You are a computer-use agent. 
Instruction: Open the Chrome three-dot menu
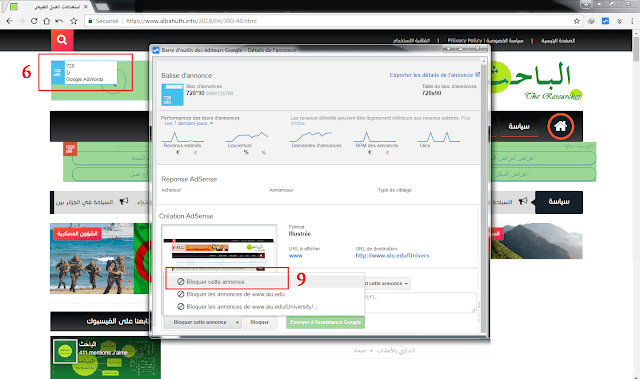pos(632,21)
